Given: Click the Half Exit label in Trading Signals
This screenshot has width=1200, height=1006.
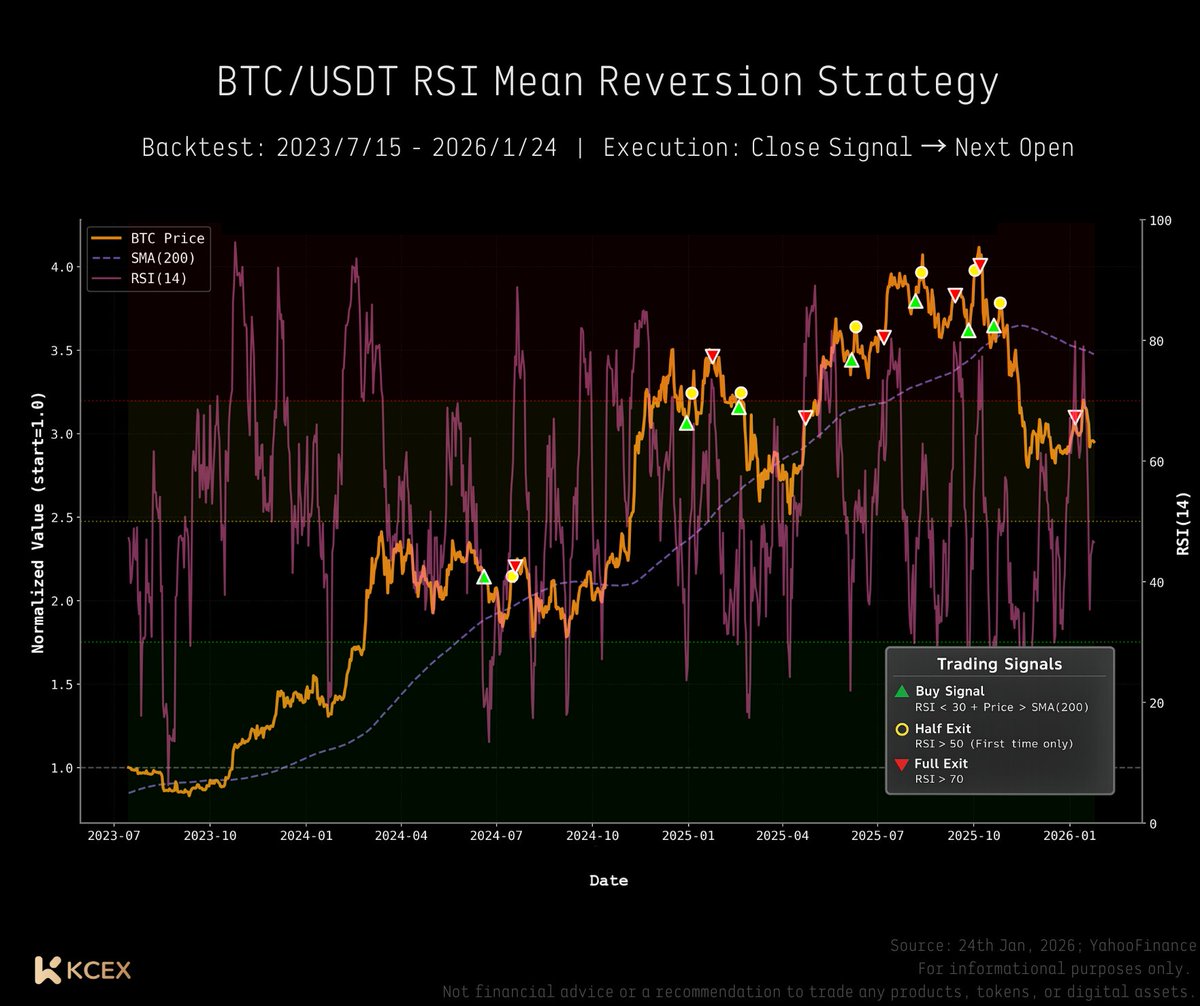Looking at the screenshot, I should pos(941,728).
